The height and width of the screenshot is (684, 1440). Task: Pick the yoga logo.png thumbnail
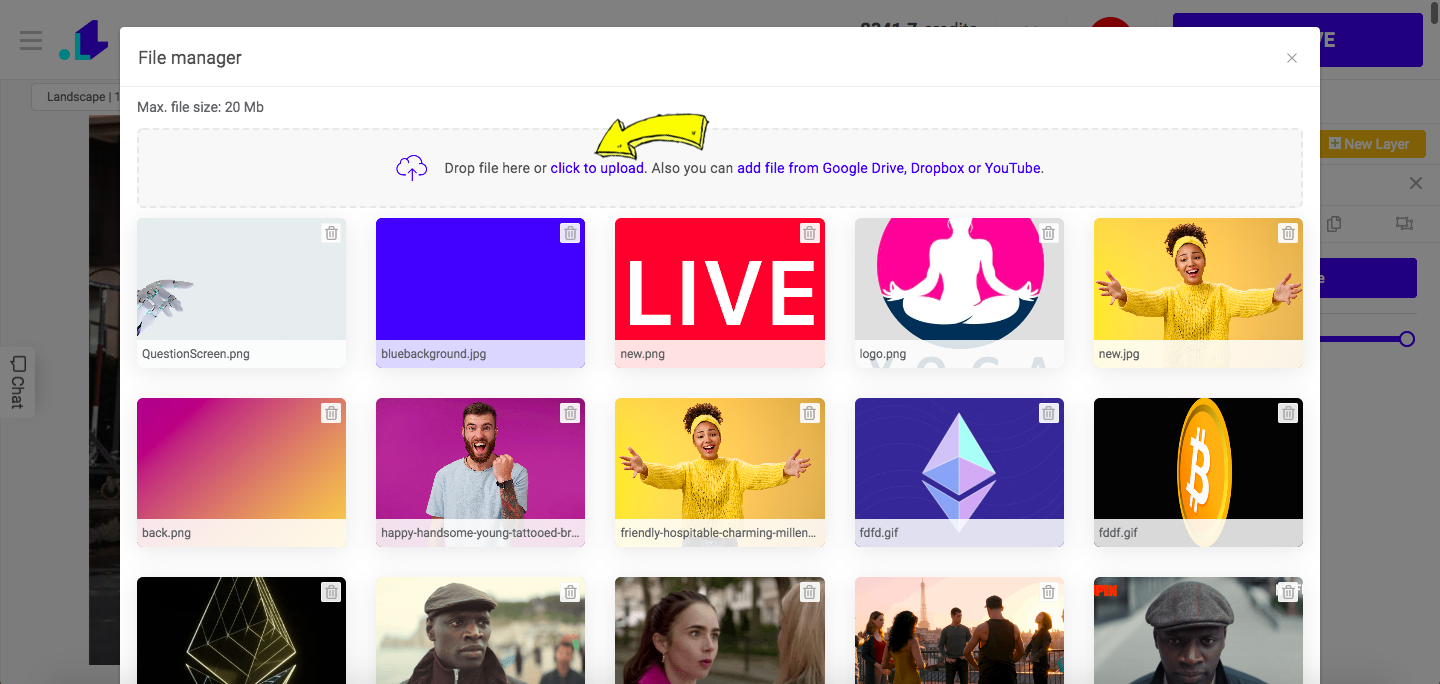tap(959, 293)
